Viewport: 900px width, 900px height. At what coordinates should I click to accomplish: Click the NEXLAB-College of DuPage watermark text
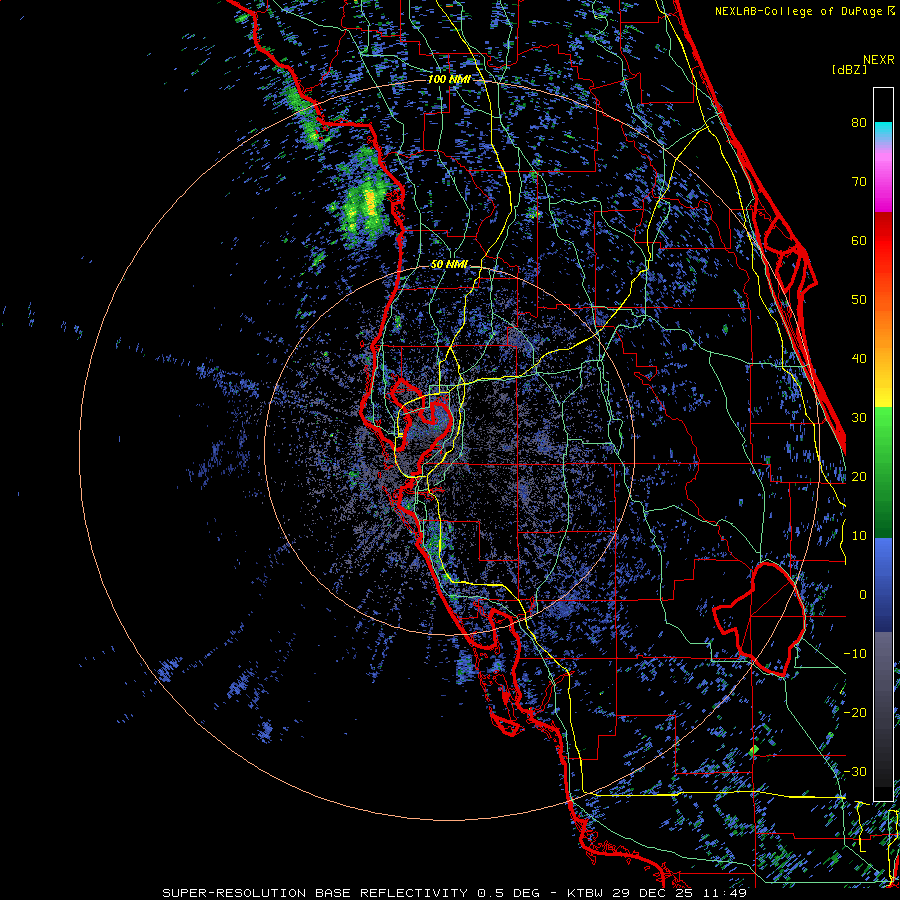pos(800,11)
